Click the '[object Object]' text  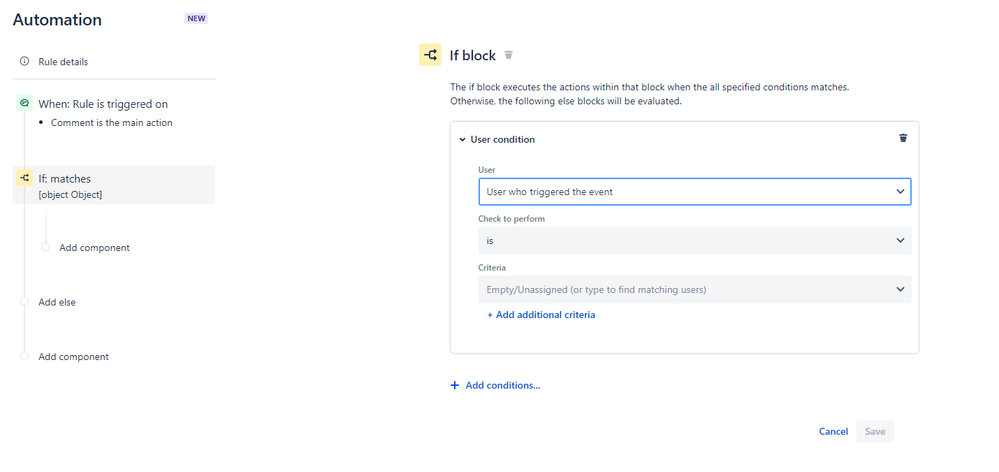(70, 195)
